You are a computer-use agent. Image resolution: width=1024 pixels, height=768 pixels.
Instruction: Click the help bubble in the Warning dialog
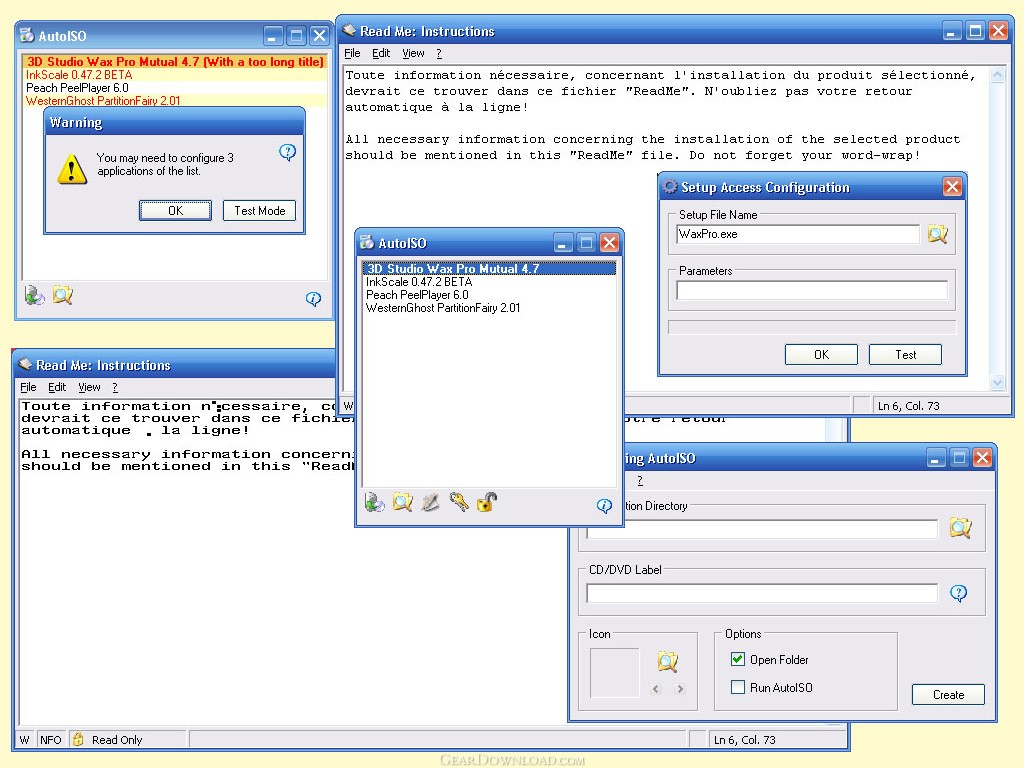(x=287, y=152)
